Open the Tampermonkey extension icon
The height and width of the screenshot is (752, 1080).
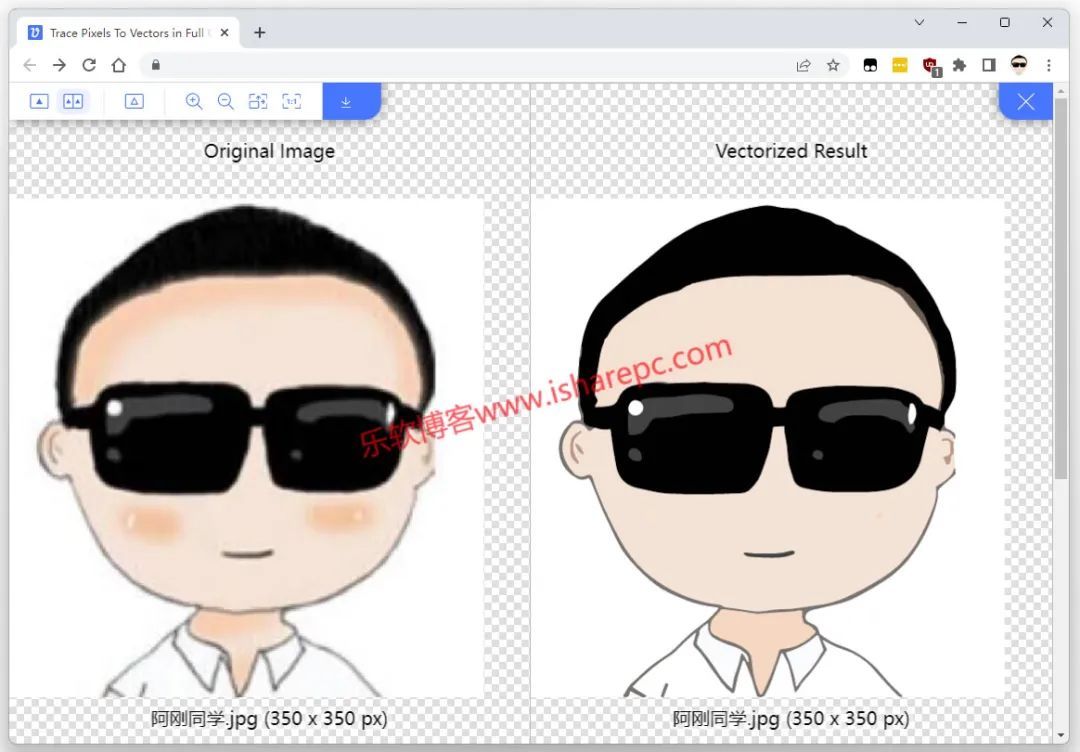(870, 65)
